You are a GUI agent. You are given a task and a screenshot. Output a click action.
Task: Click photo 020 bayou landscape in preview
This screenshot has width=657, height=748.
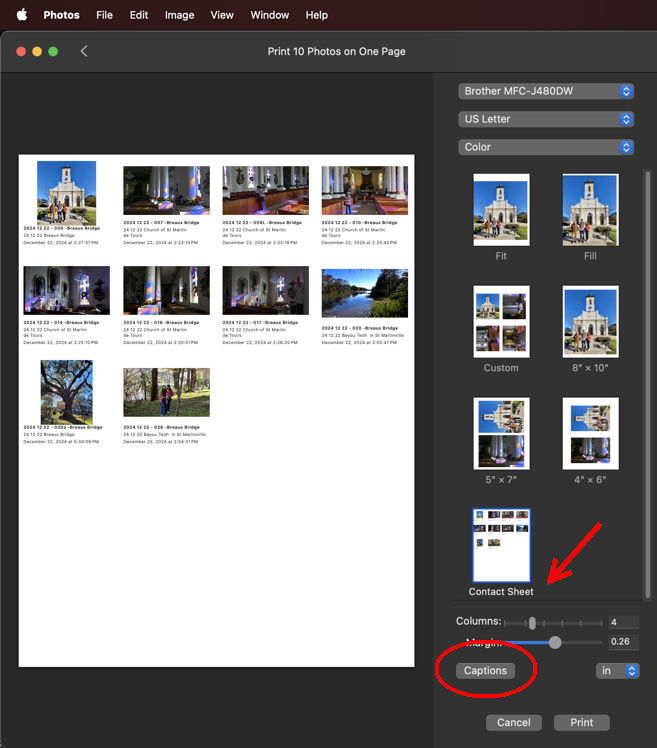(x=365, y=293)
